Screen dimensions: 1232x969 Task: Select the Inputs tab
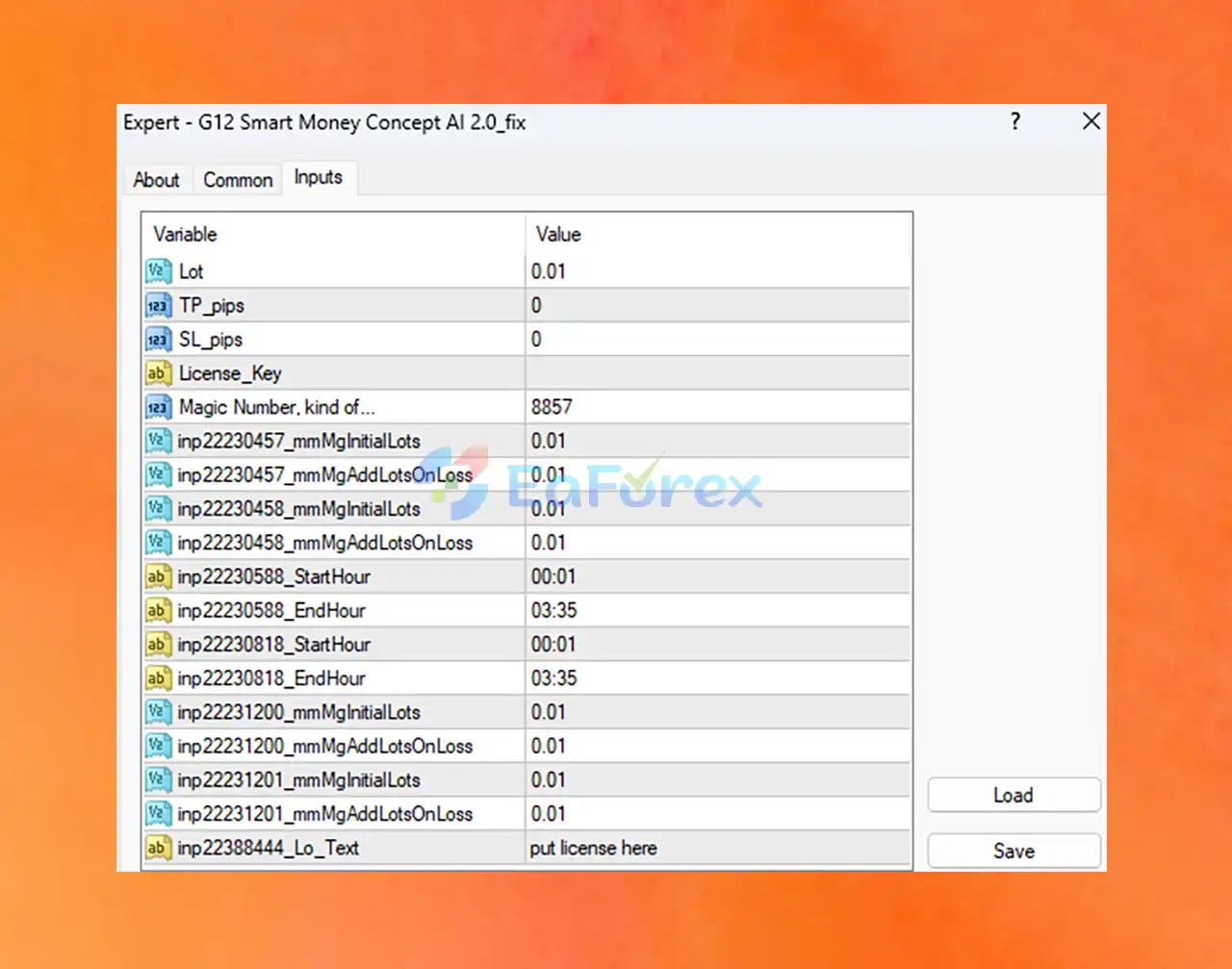(x=319, y=177)
